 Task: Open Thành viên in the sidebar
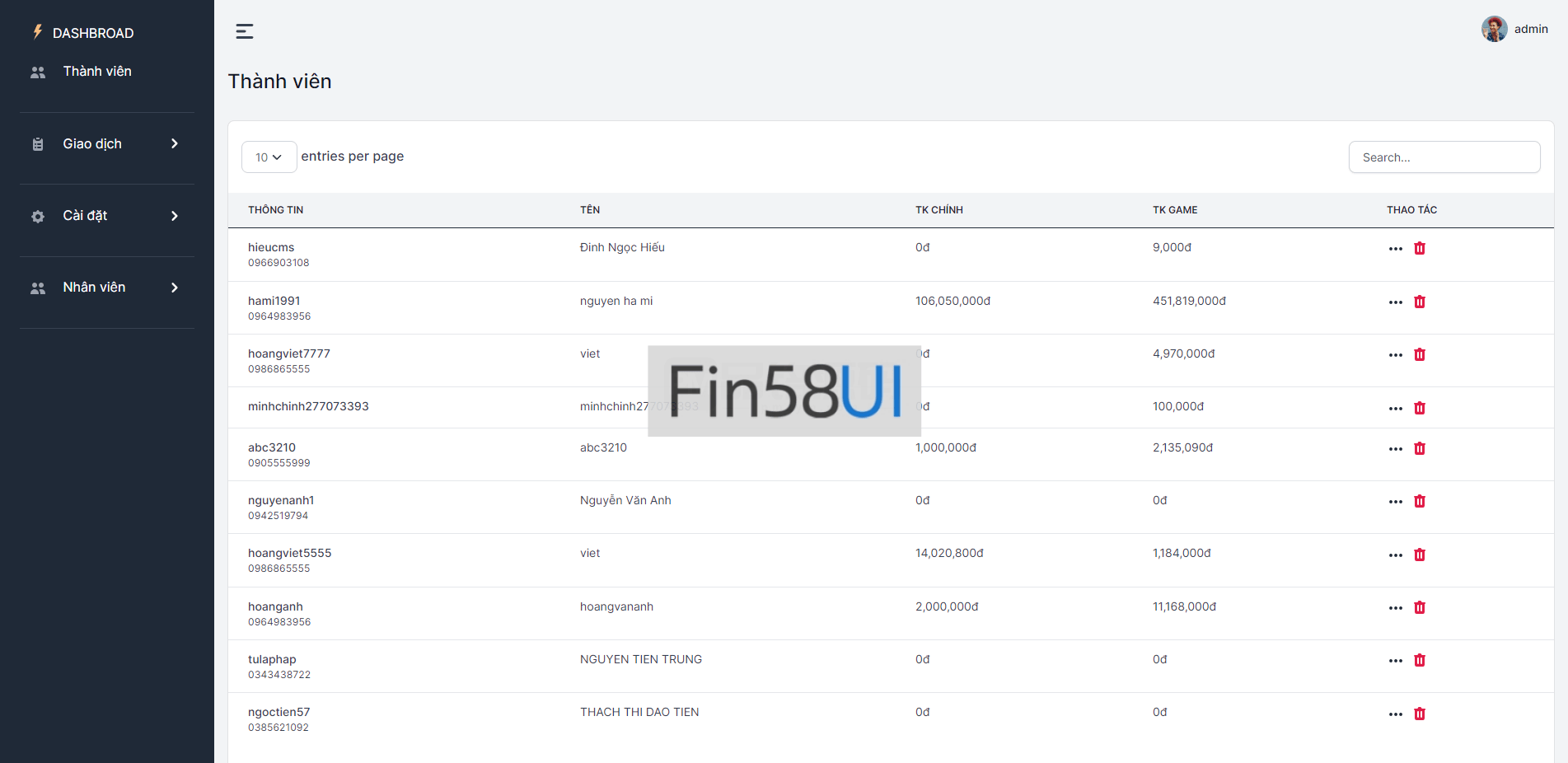[x=96, y=72]
